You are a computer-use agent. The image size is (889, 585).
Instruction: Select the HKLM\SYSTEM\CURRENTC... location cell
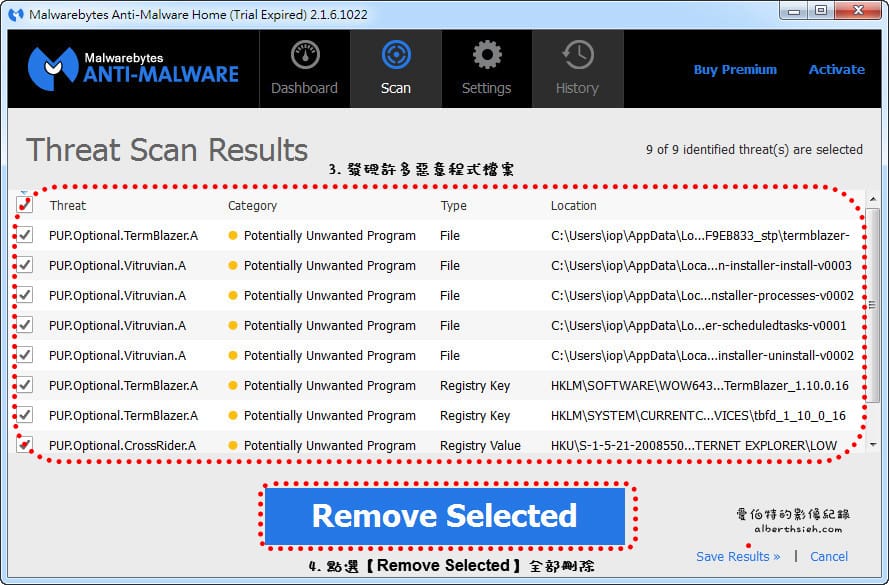click(698, 416)
